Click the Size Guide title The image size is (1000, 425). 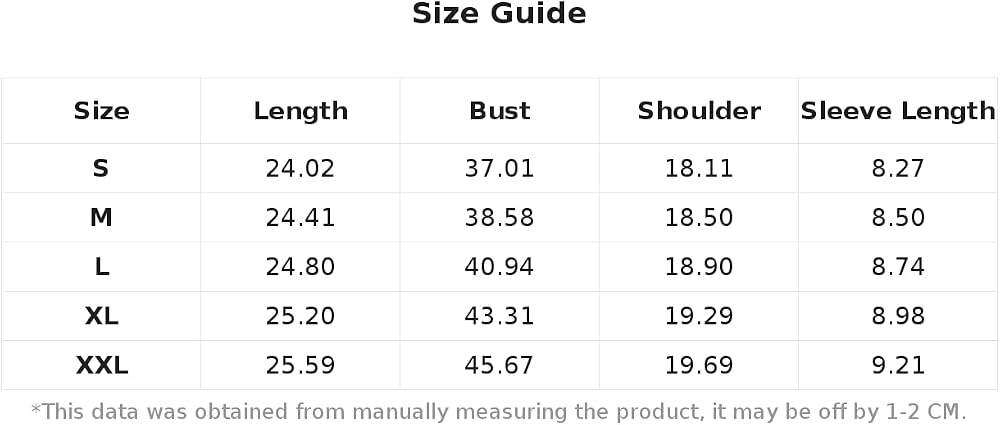pyautogui.click(x=499, y=14)
